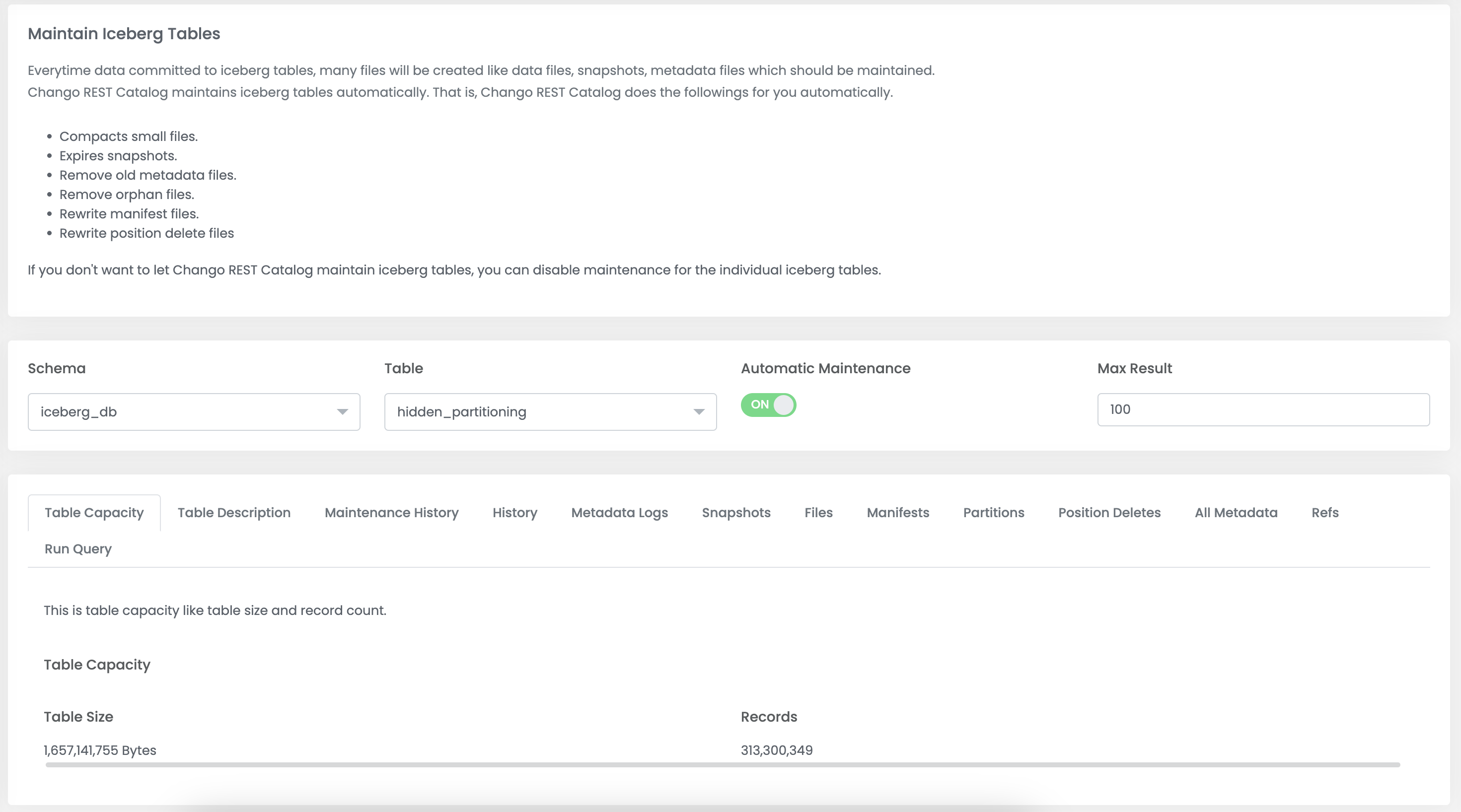Click the horizontal scrollbar below table capacity
Viewport: 1461px width, 812px height.
tap(723, 765)
